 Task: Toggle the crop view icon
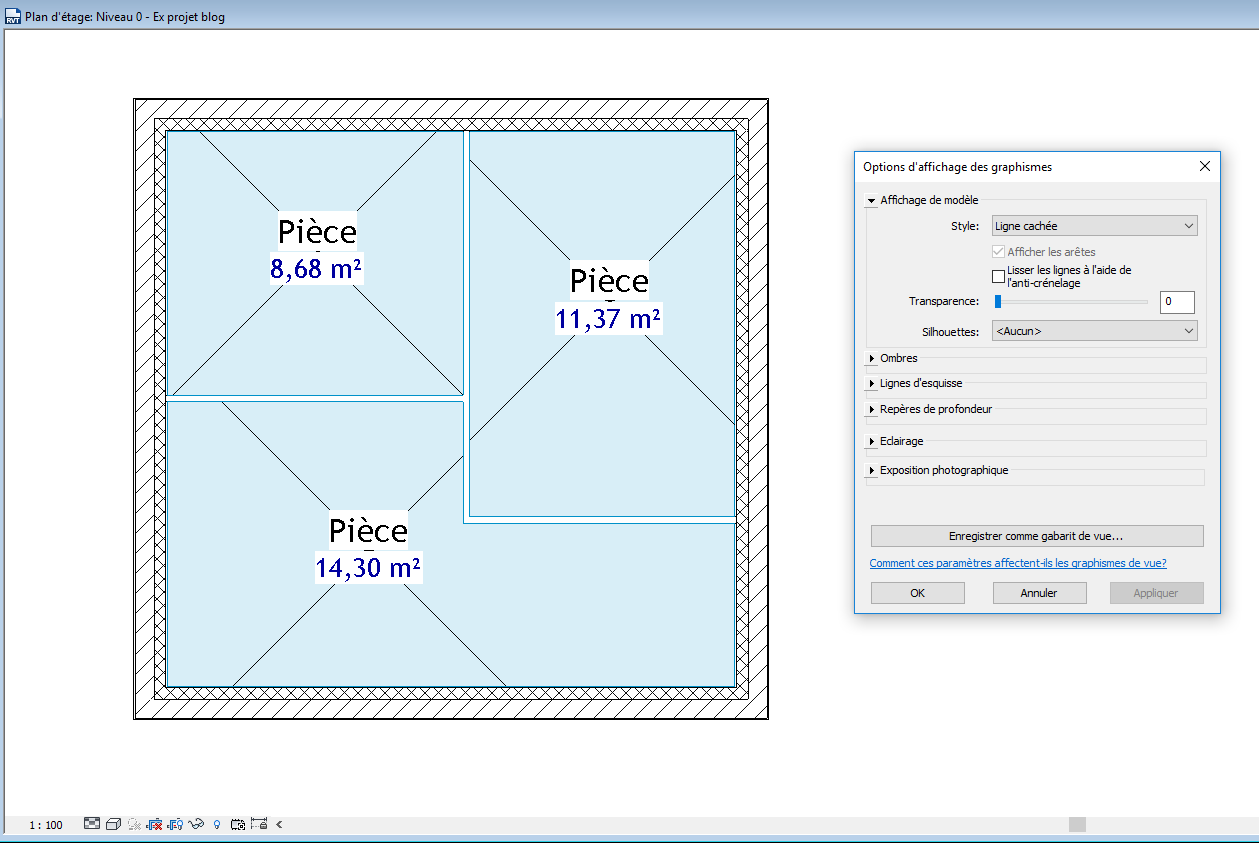[152, 824]
